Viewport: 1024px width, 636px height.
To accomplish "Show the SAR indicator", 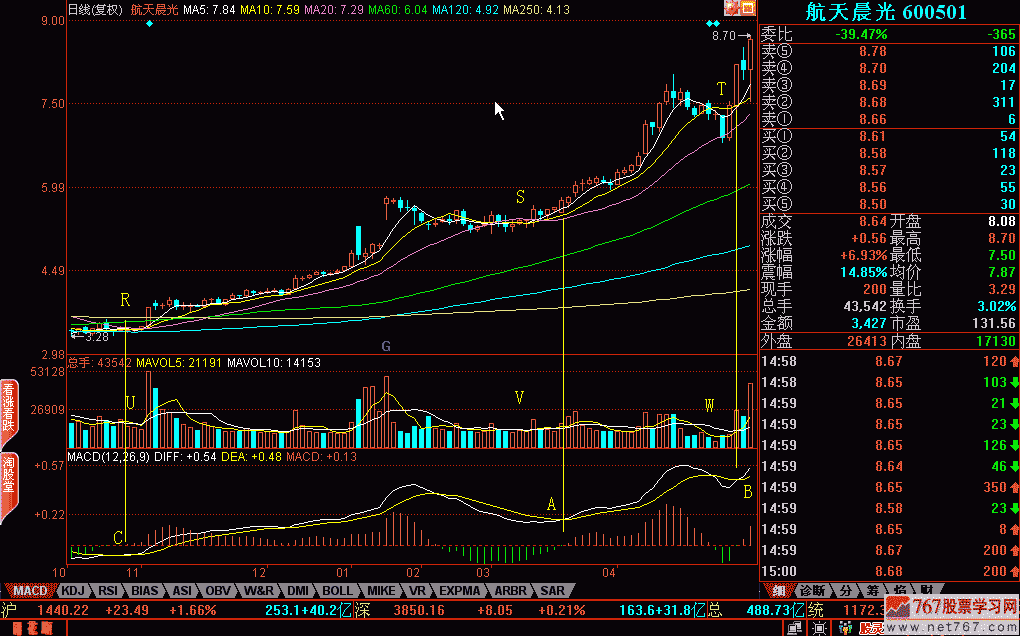I will pyautogui.click(x=552, y=590).
